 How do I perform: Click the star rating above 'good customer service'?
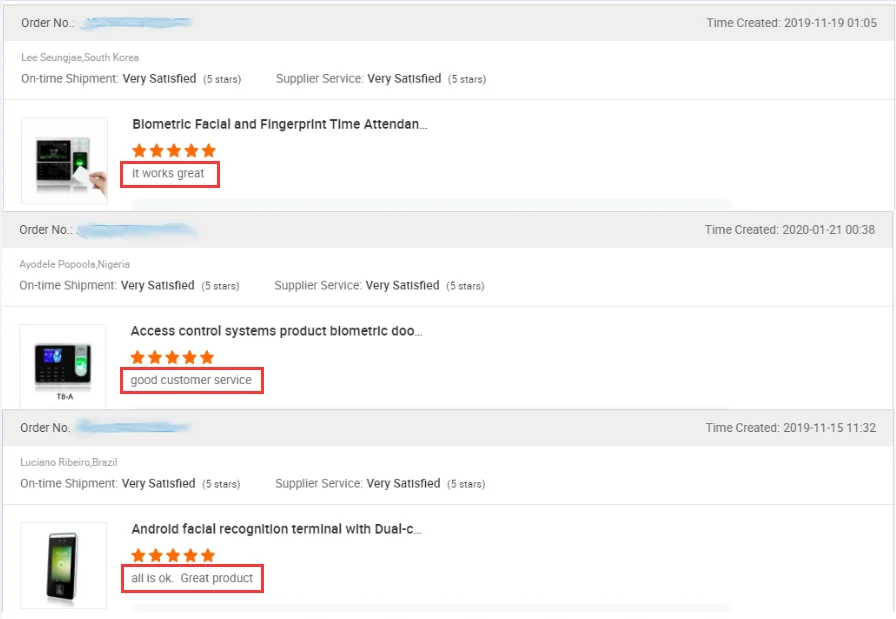point(172,358)
